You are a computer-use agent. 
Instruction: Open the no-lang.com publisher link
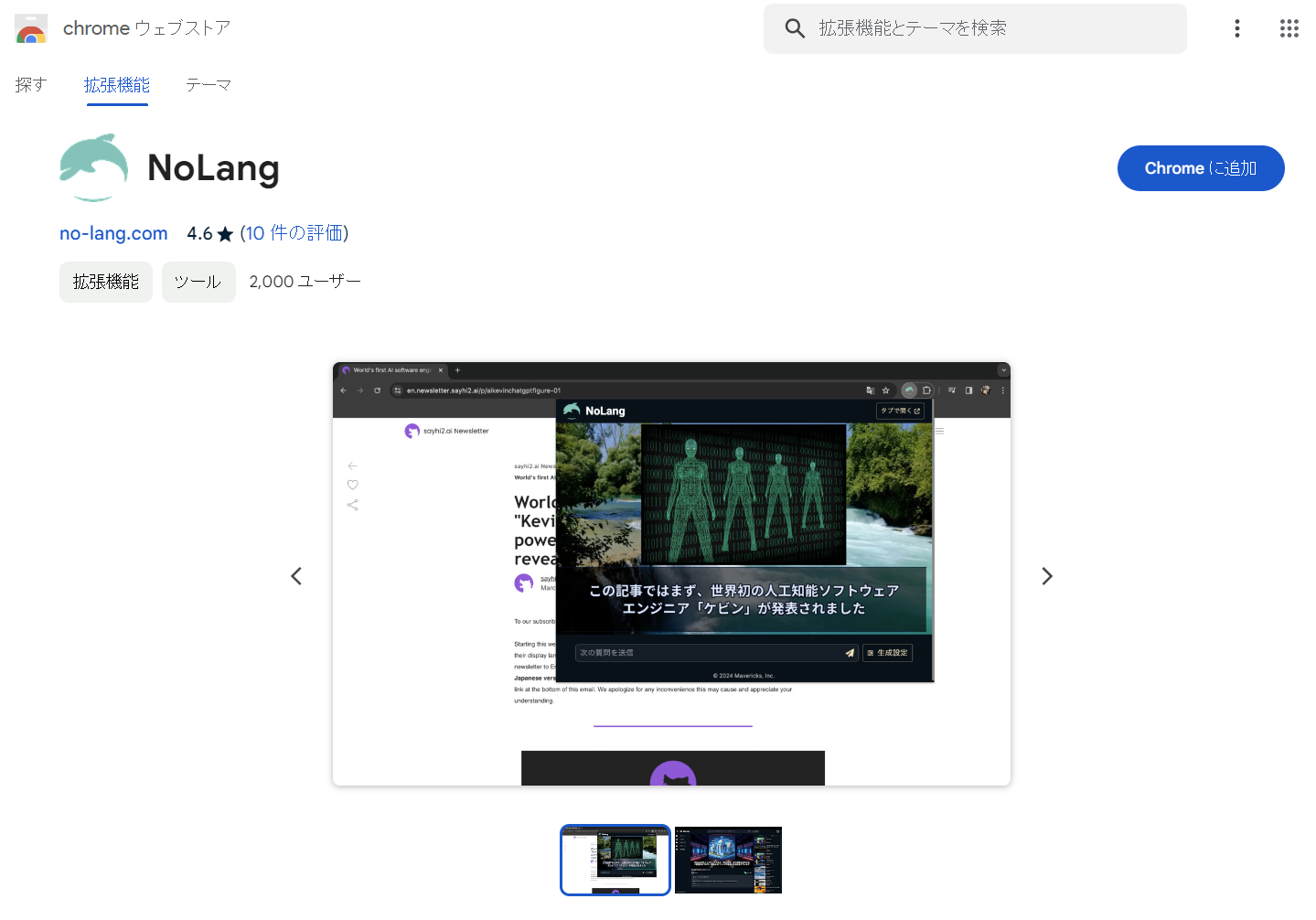[113, 233]
